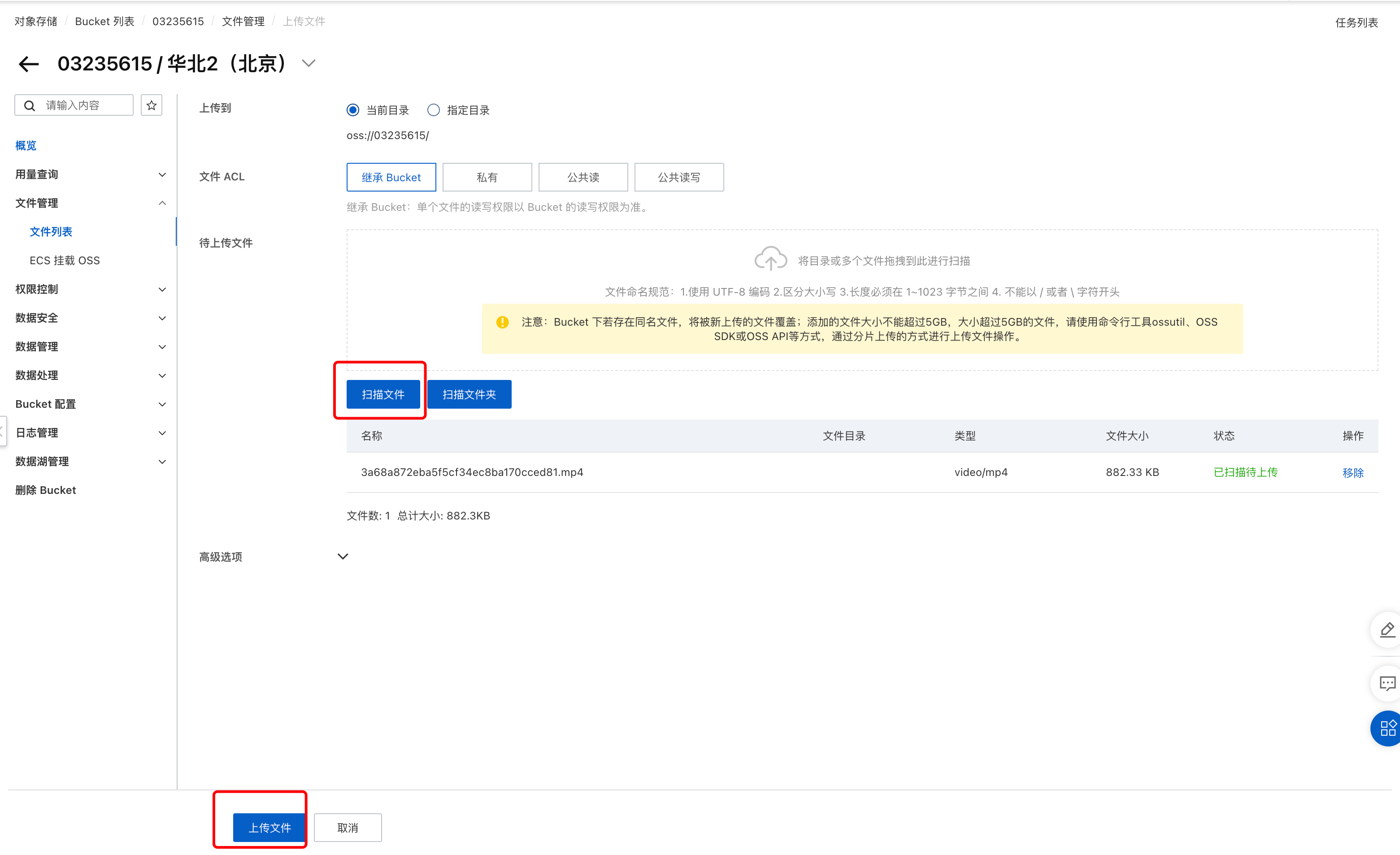
Task: Choose 继承 Bucket ACL option
Action: [x=391, y=177]
